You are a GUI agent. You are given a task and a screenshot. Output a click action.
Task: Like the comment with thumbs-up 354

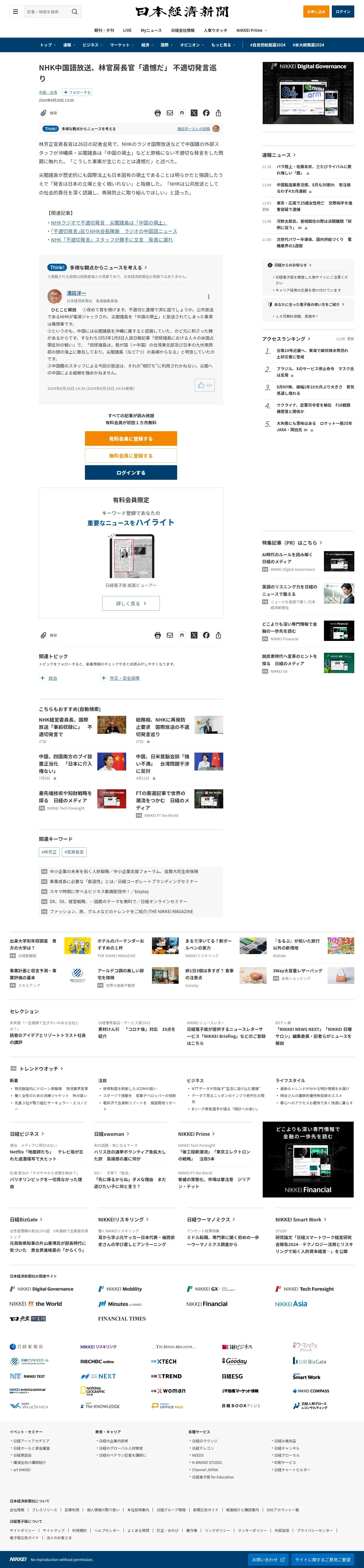pos(204,385)
